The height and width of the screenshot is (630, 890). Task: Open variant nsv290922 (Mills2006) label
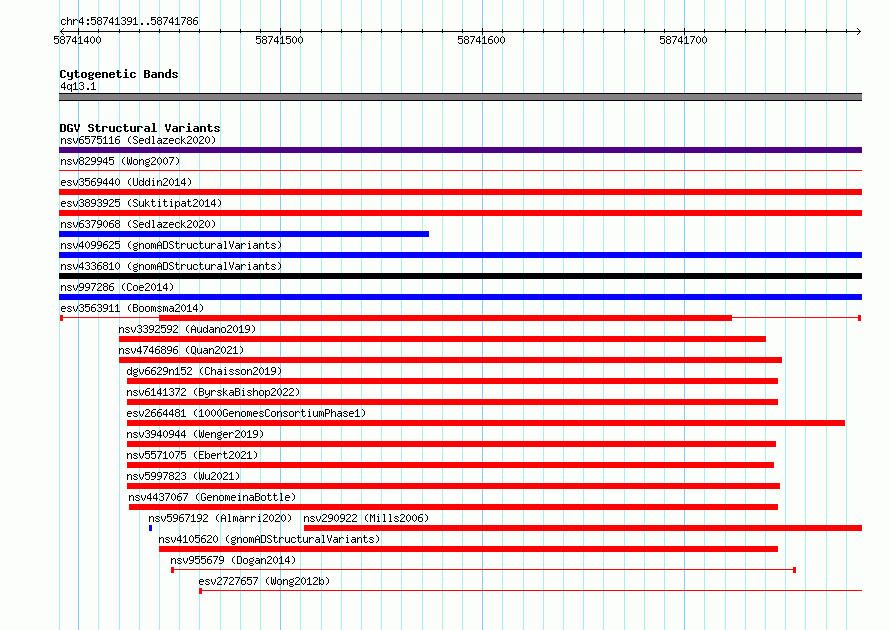pos(366,518)
